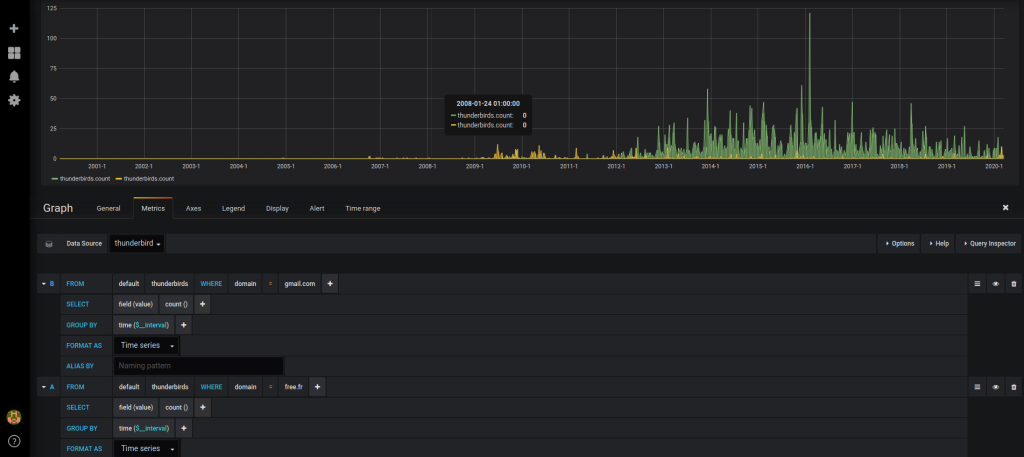Toggle visibility of query B

[x=995, y=284]
